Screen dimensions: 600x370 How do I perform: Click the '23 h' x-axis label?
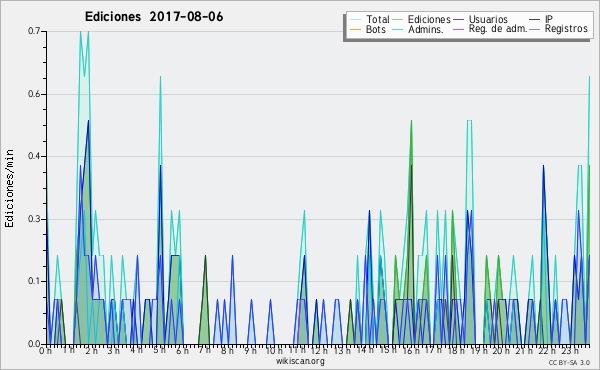pos(570,350)
